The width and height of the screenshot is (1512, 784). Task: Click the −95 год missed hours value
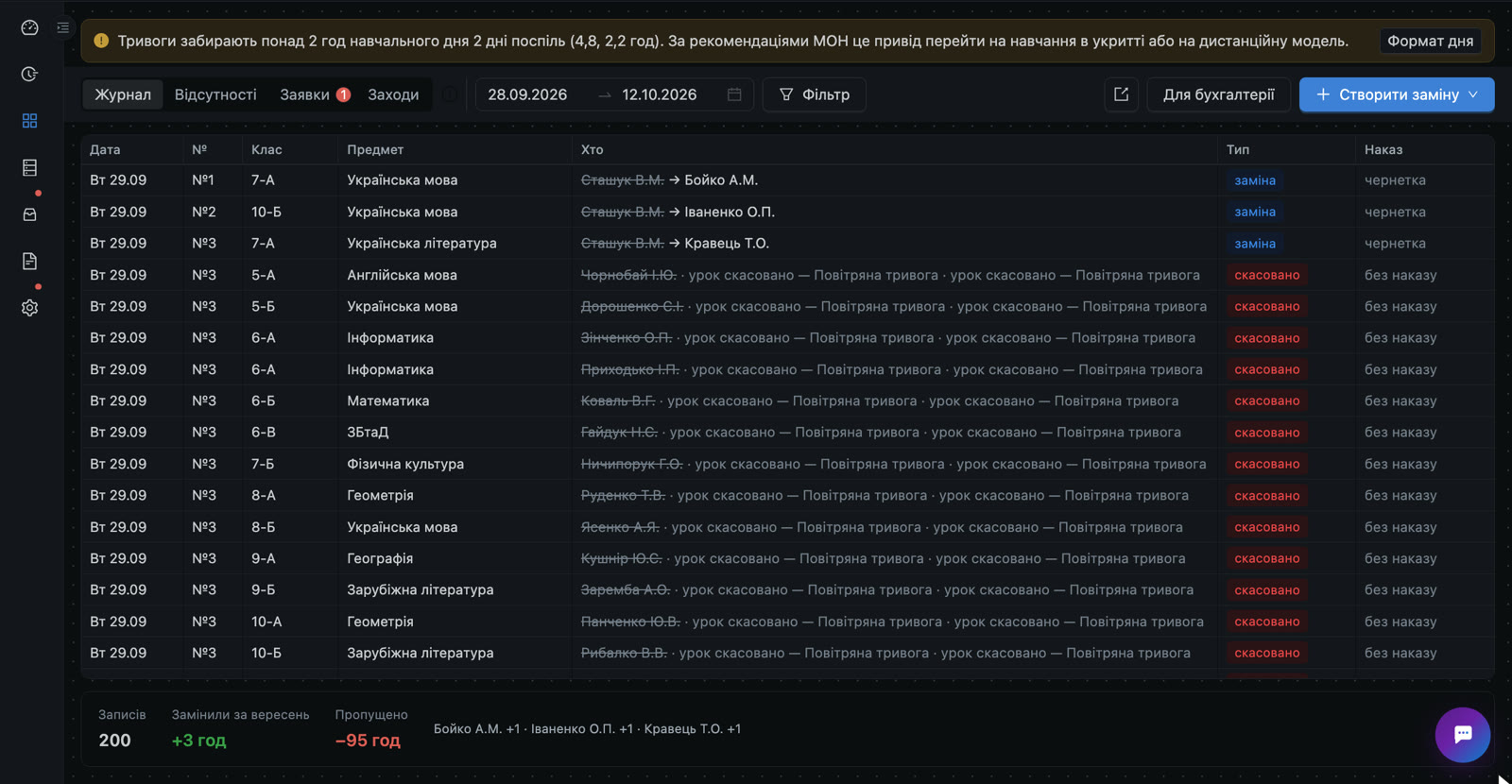click(368, 741)
